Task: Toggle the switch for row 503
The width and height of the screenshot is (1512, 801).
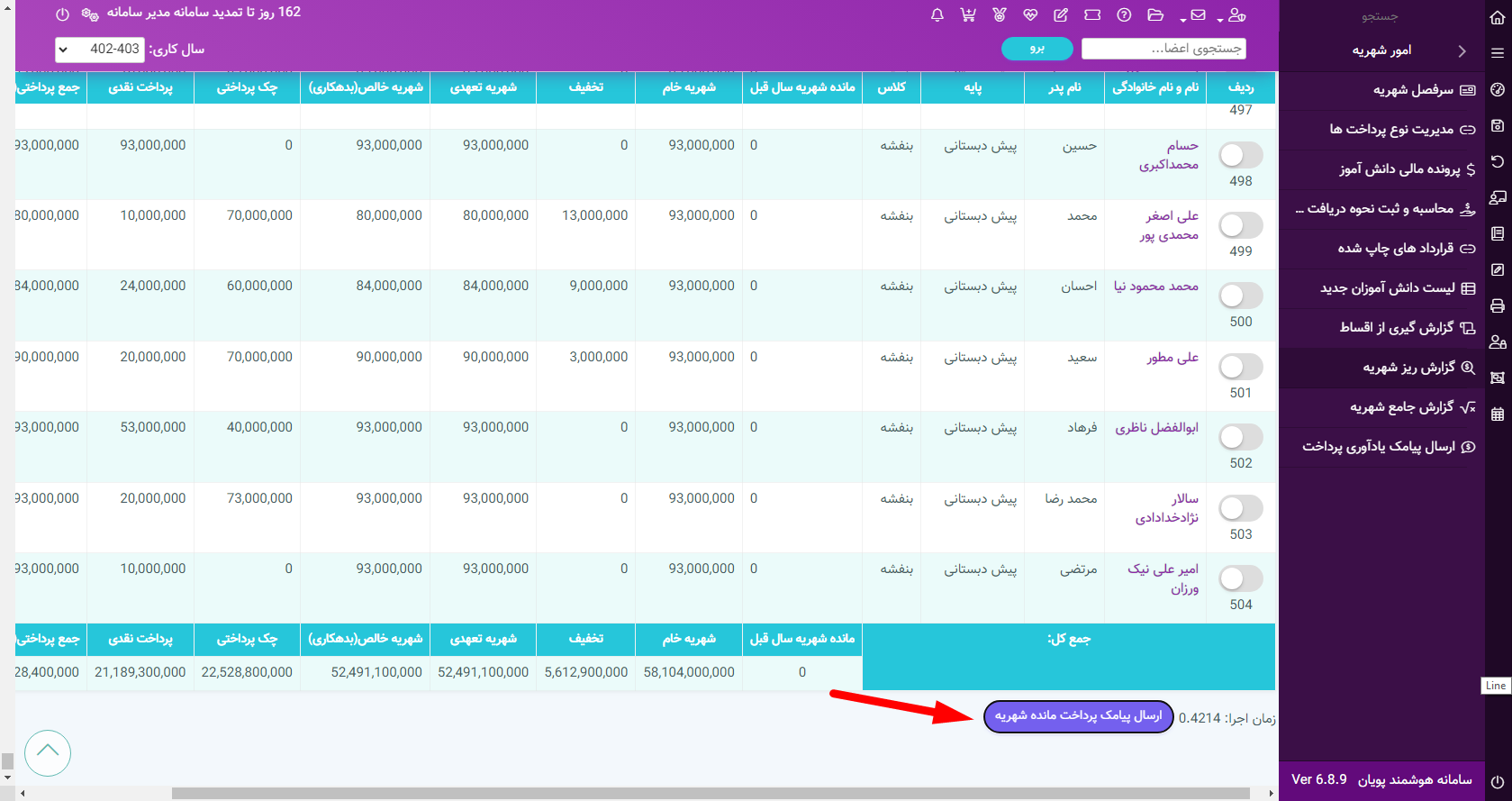Action: coord(1241,508)
